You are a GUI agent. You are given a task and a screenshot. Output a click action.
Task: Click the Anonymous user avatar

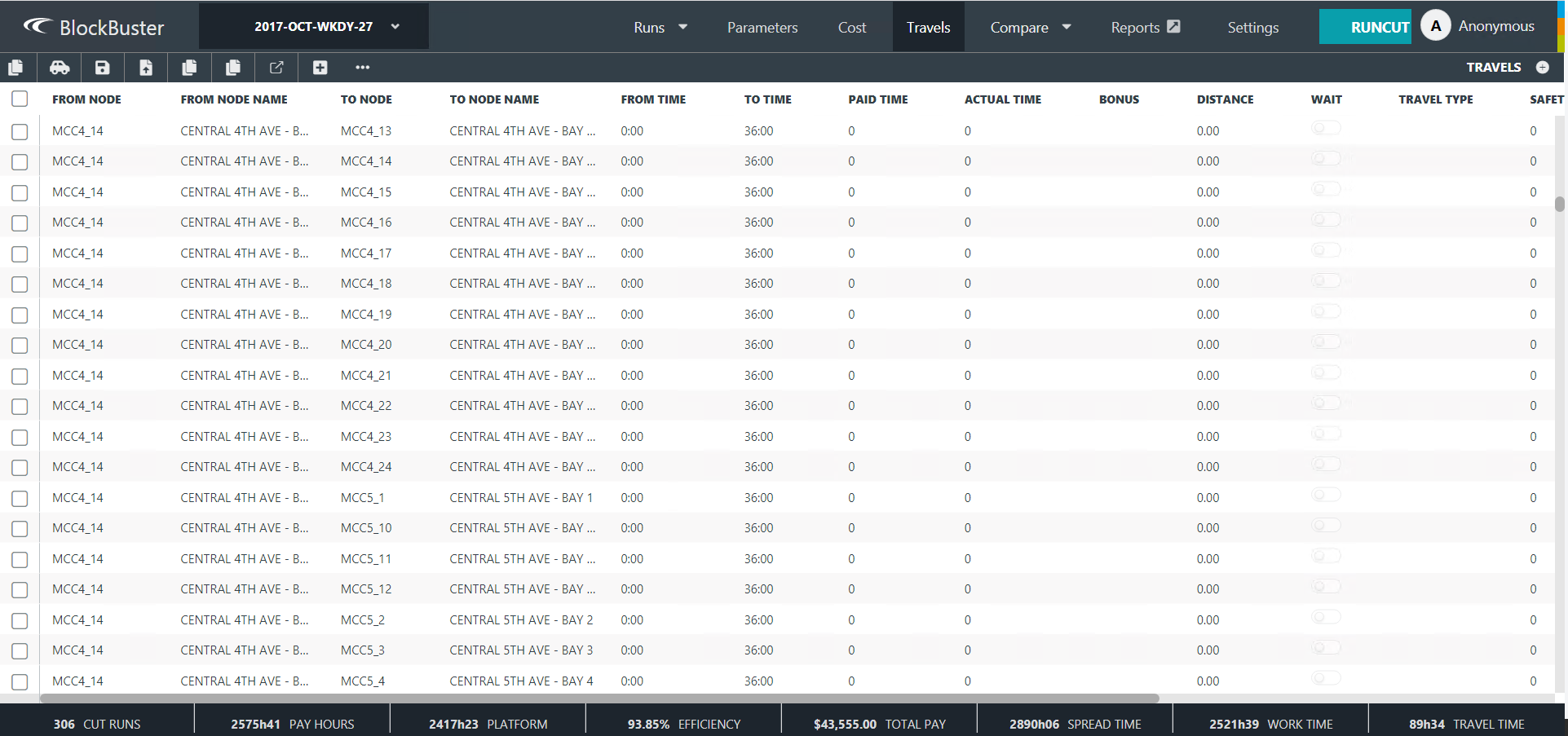click(x=1435, y=26)
